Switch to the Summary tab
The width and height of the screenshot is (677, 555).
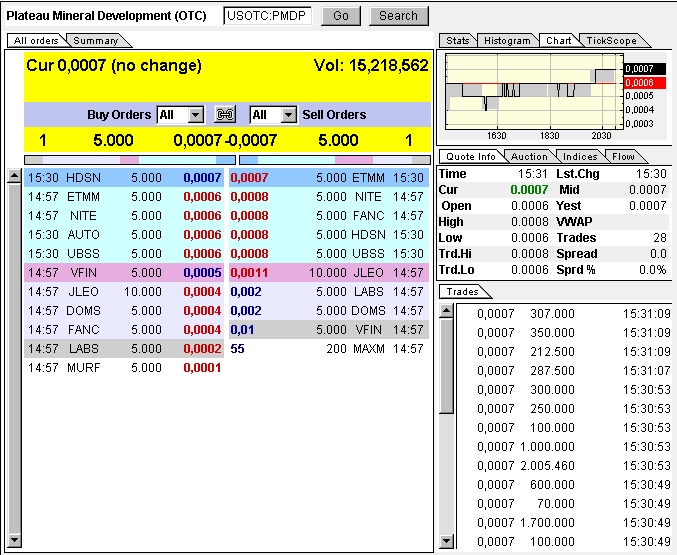pyautogui.click(x=95, y=41)
